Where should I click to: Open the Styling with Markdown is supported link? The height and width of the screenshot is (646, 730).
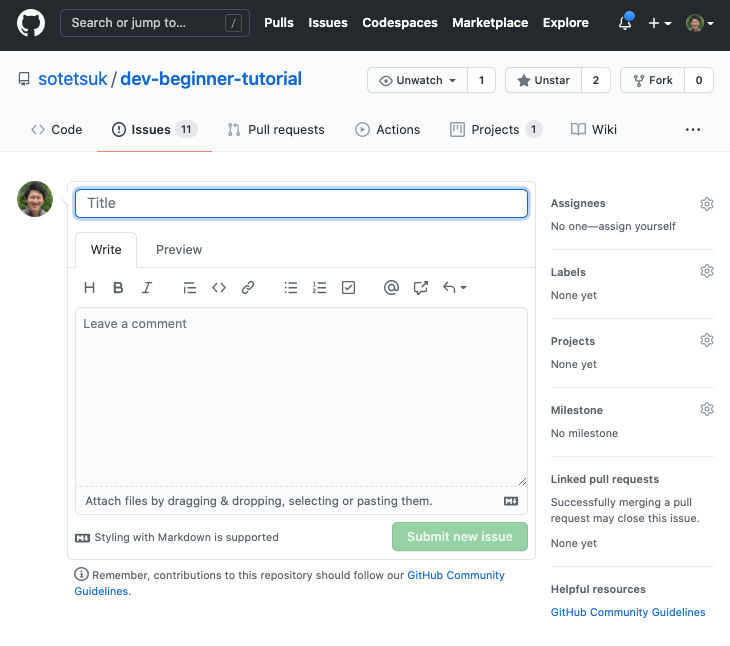pos(177,538)
